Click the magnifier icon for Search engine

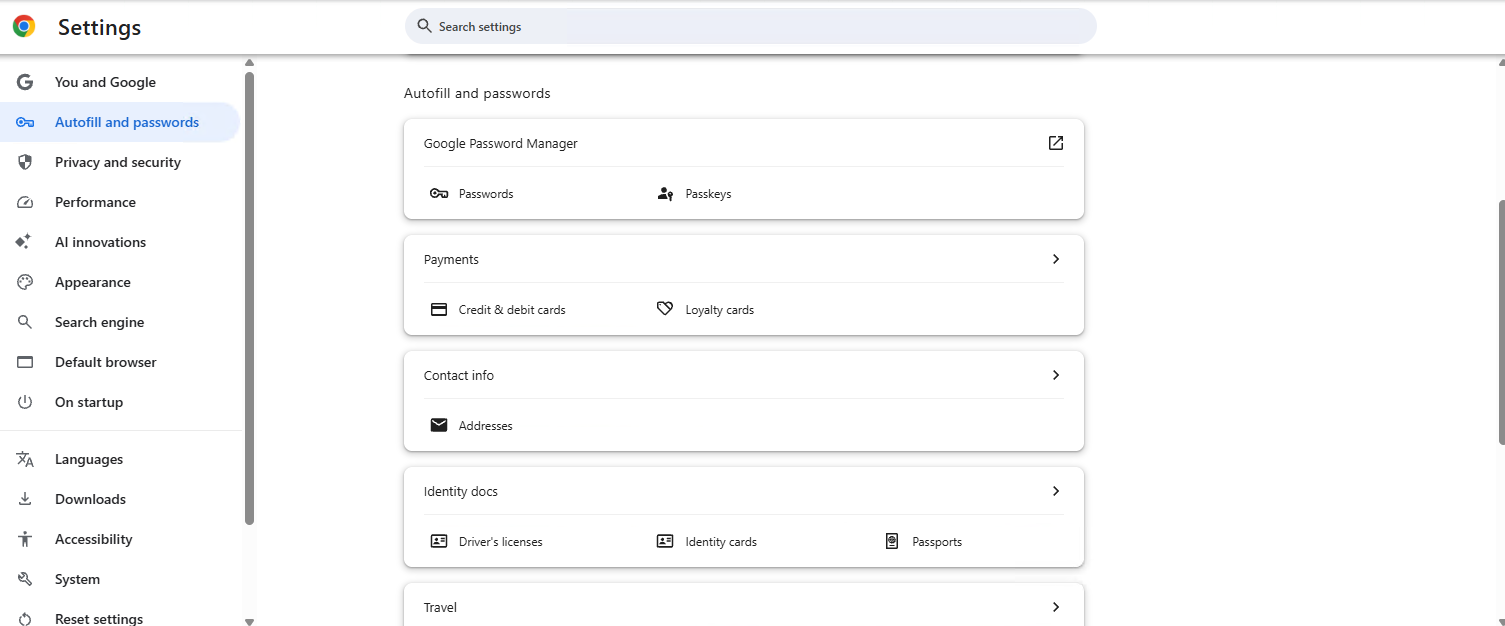[x=25, y=322]
